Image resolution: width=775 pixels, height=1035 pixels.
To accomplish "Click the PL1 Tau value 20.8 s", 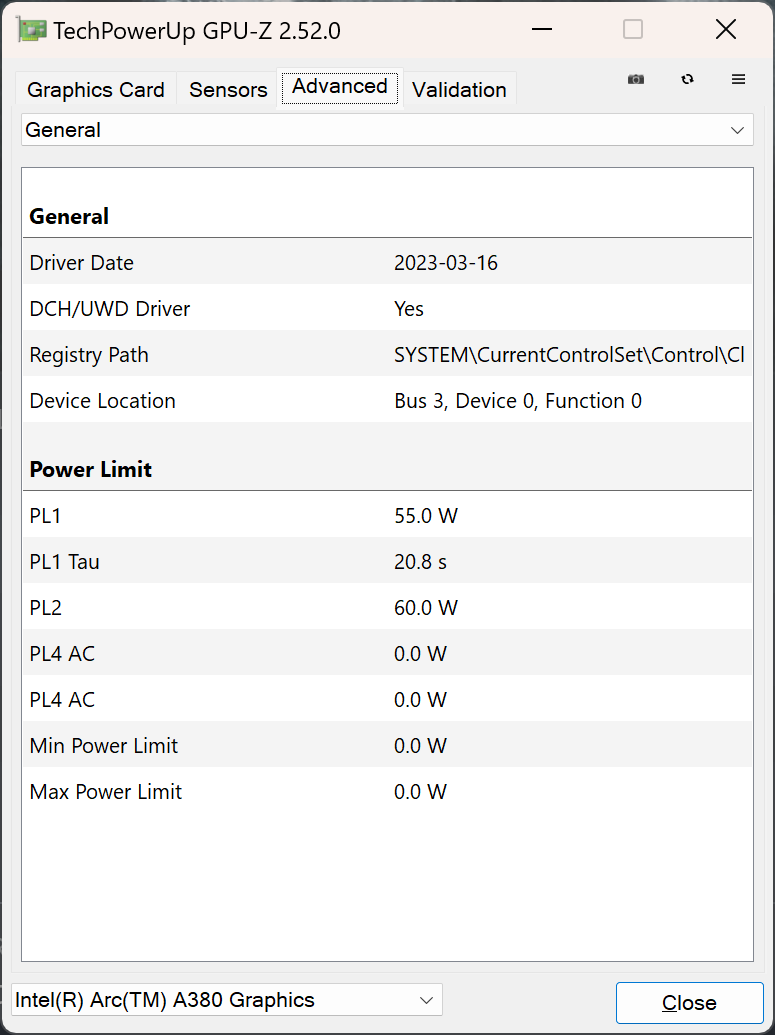I will [x=420, y=562].
